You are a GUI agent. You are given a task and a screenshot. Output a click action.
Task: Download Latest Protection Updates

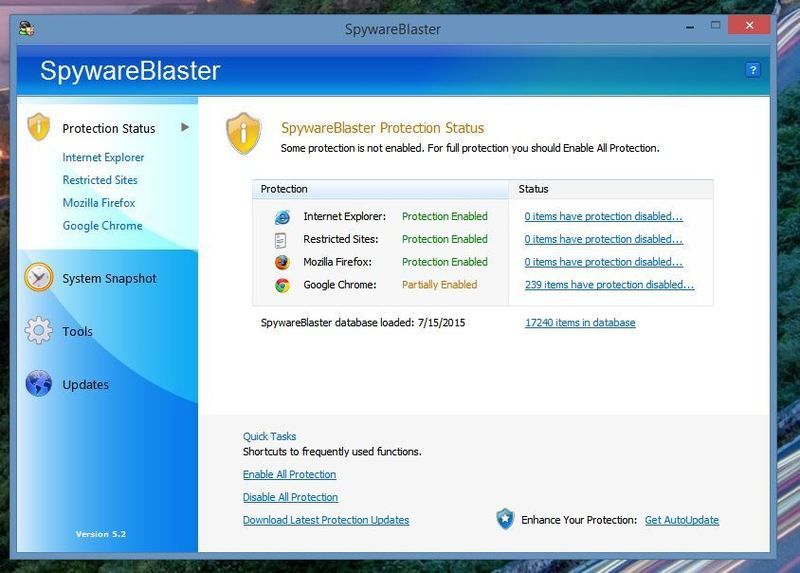pyautogui.click(x=326, y=520)
